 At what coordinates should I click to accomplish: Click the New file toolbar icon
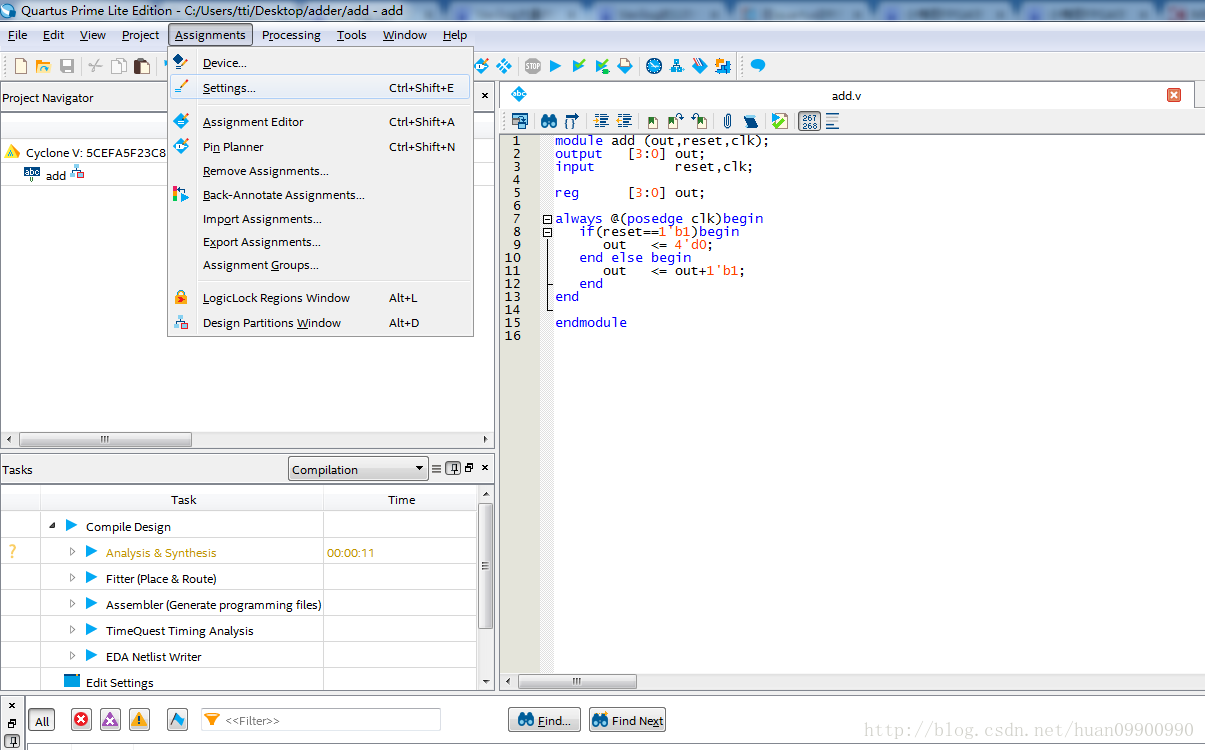coord(20,66)
